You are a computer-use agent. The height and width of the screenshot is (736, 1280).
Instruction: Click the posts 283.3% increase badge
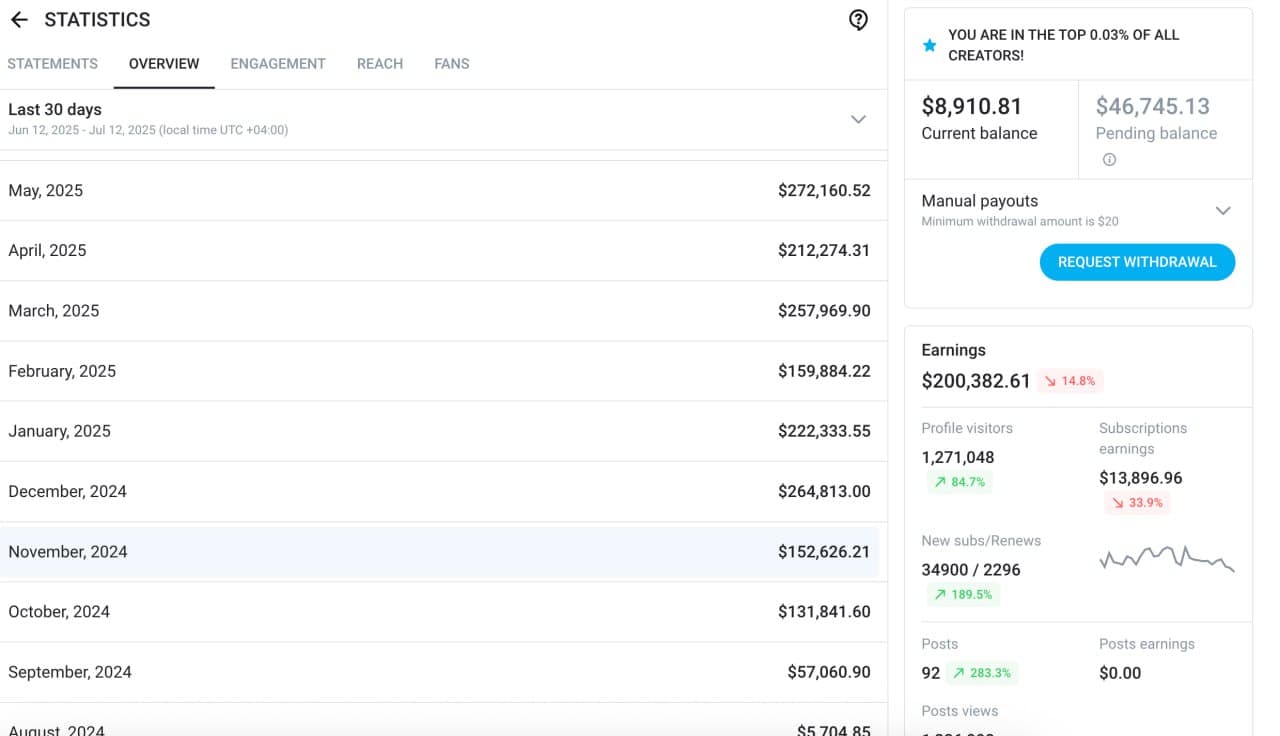point(982,673)
